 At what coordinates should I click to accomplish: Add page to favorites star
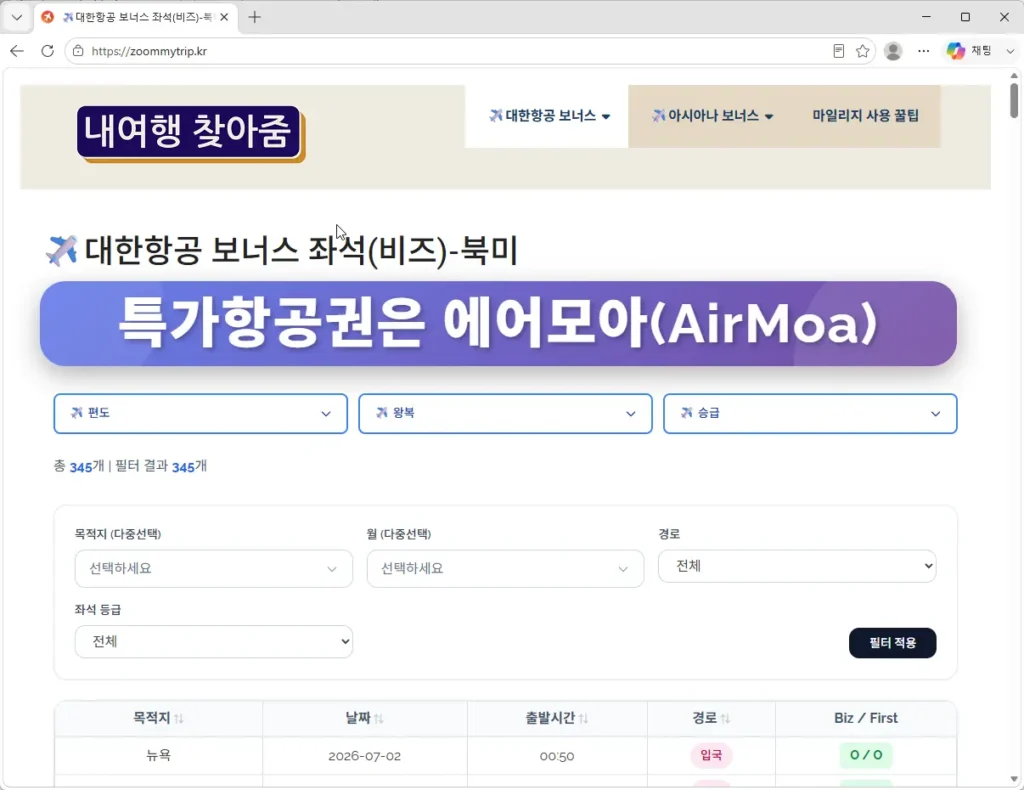point(863,51)
